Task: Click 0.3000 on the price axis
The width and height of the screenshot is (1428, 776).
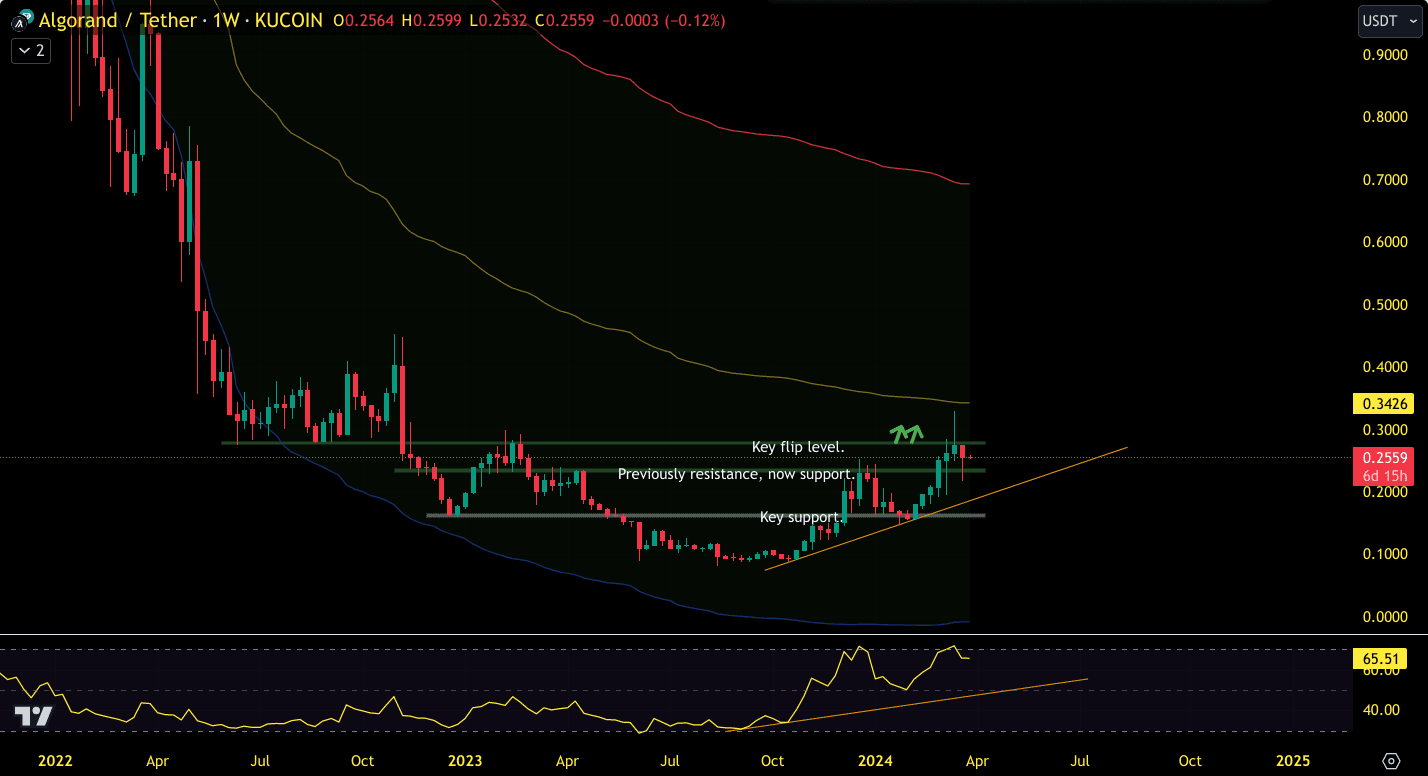Action: click(x=1384, y=430)
